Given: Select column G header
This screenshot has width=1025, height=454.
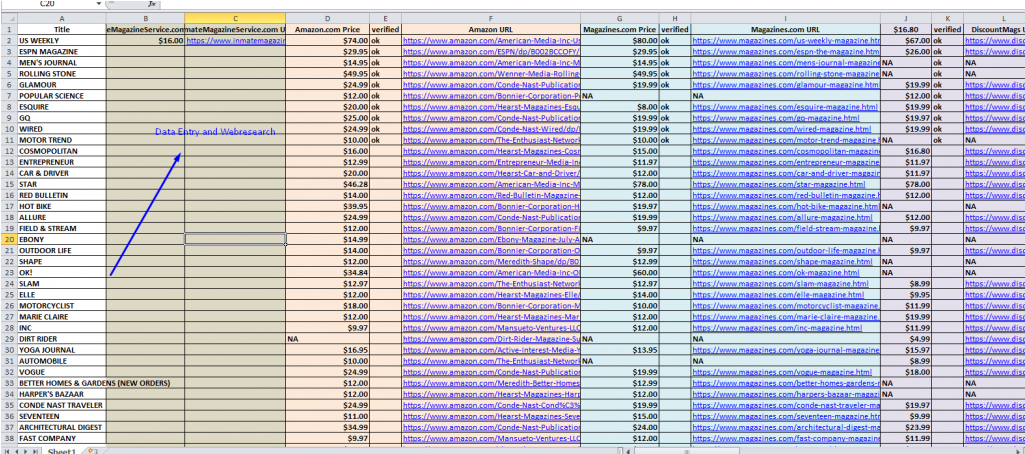Looking at the screenshot, I should (620, 18).
